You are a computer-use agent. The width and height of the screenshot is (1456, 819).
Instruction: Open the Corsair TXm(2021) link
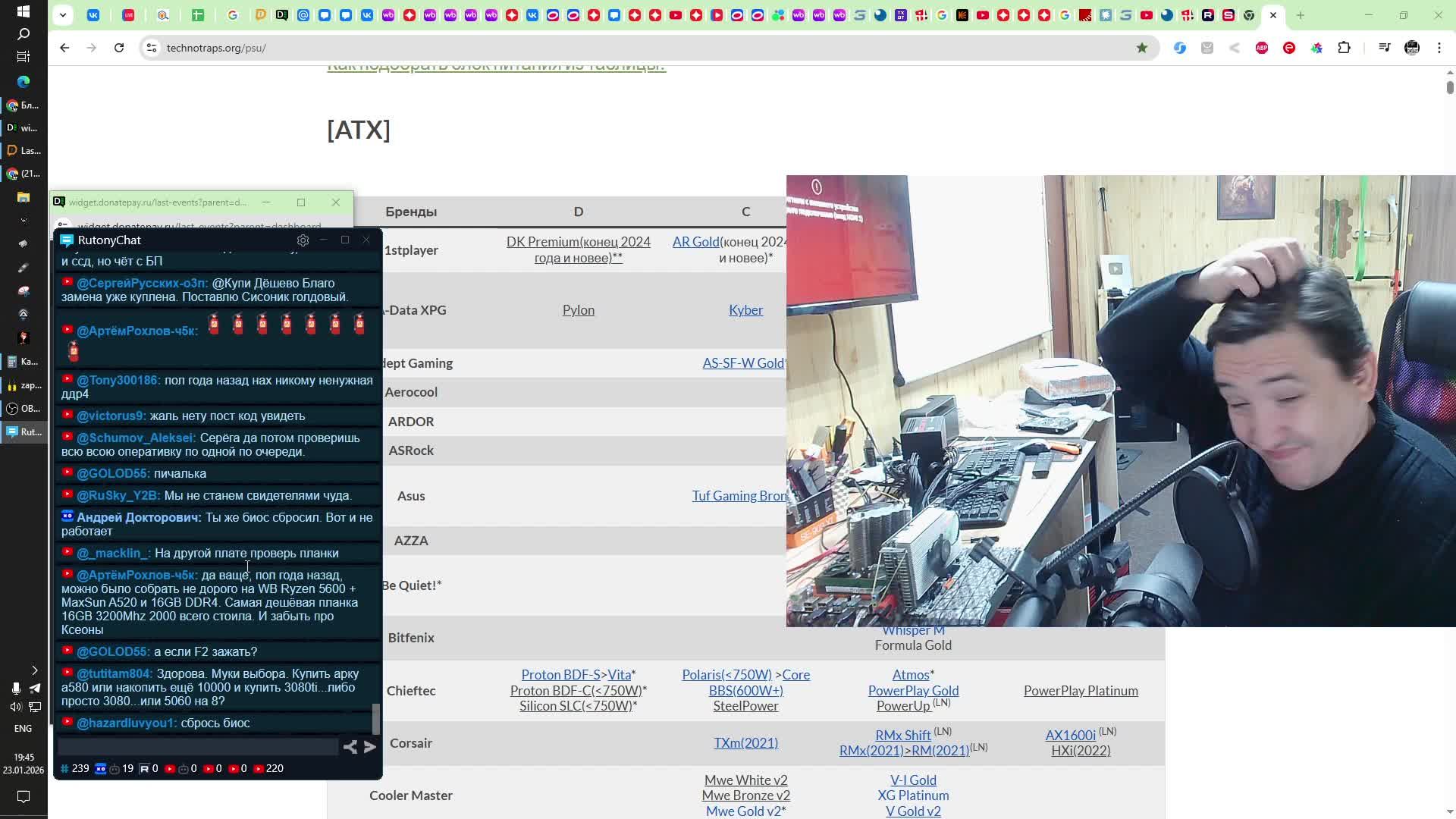pyautogui.click(x=745, y=743)
